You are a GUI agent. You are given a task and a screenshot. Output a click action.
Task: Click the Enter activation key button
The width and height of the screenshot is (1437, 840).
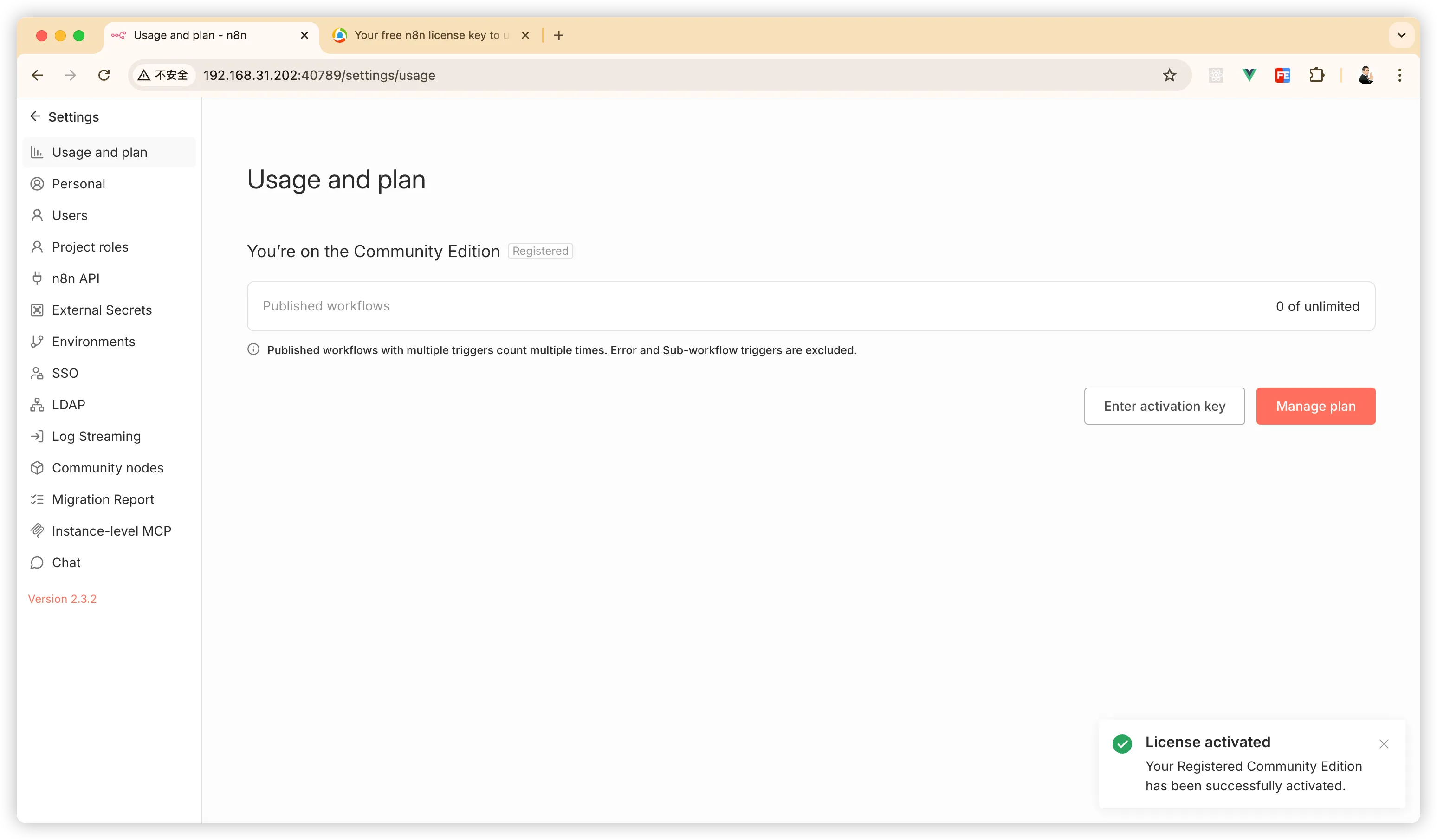(1165, 406)
